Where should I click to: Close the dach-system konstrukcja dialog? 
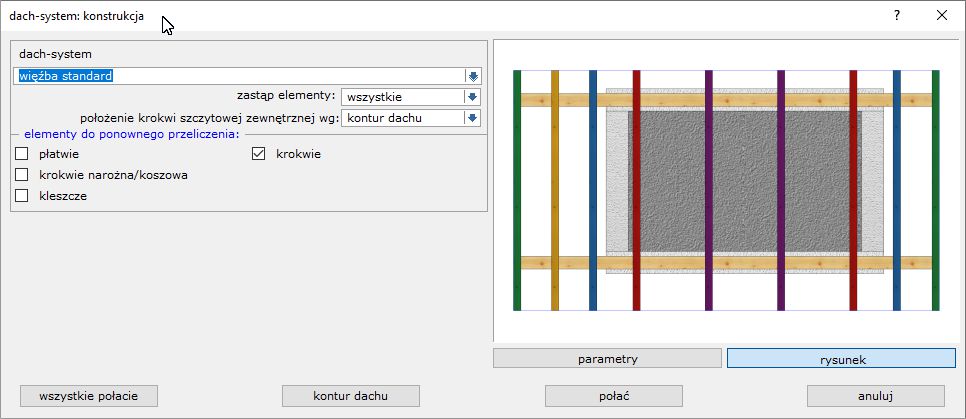click(942, 15)
